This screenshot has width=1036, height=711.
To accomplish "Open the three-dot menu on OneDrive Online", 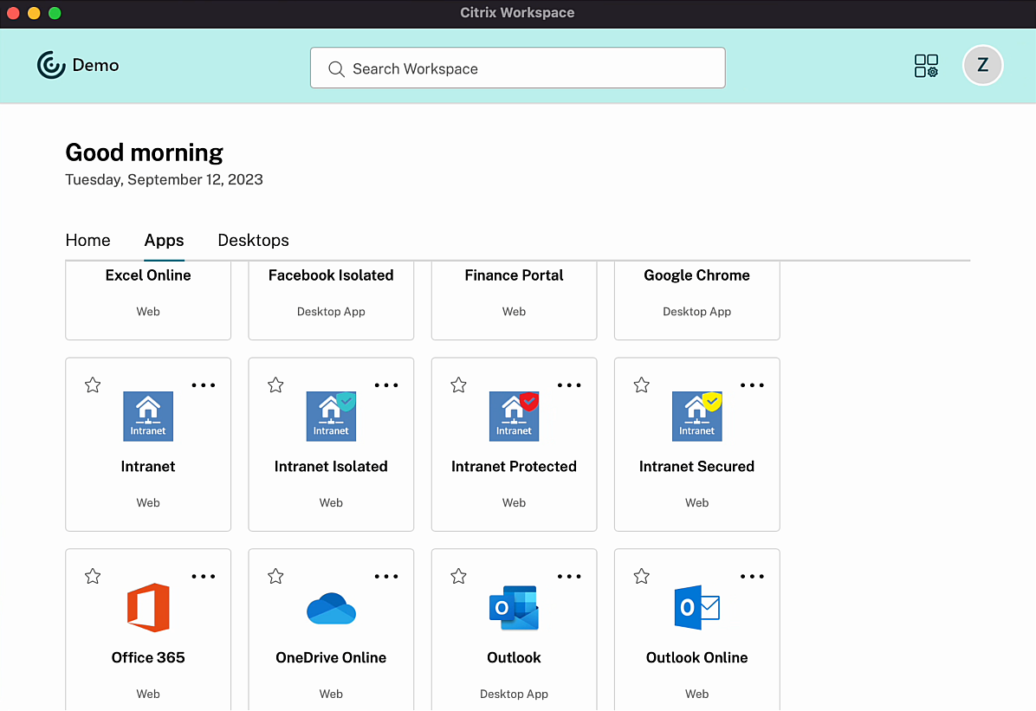I will [386, 576].
